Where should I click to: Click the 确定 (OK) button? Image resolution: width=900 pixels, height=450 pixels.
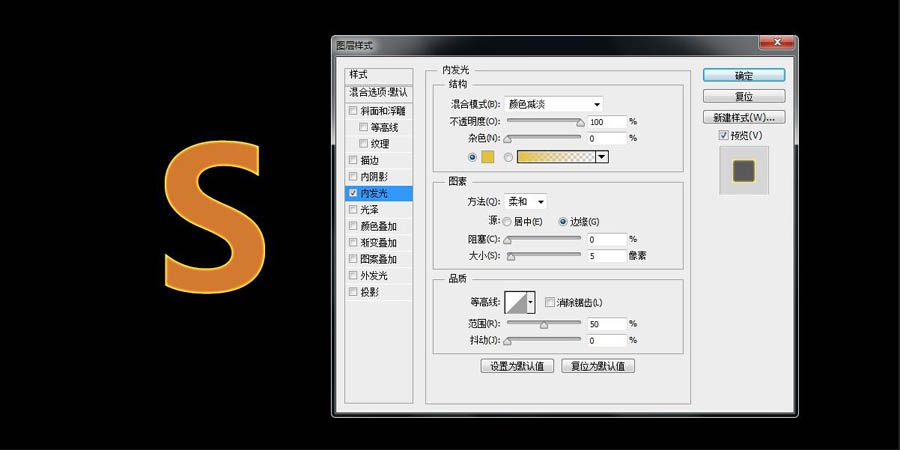(x=743, y=75)
